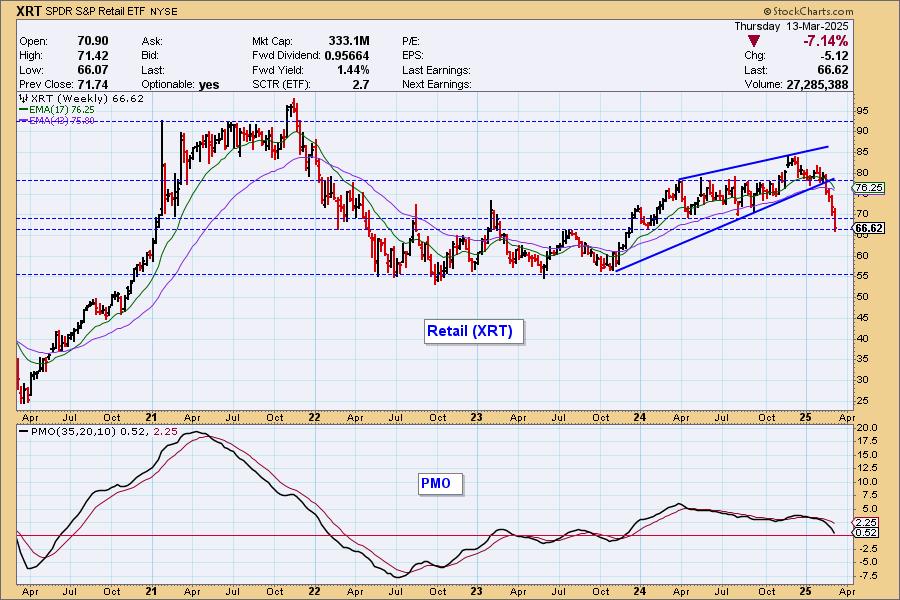
Task: Click the SCTR (ETF) value 2.7
Action: coord(361,84)
